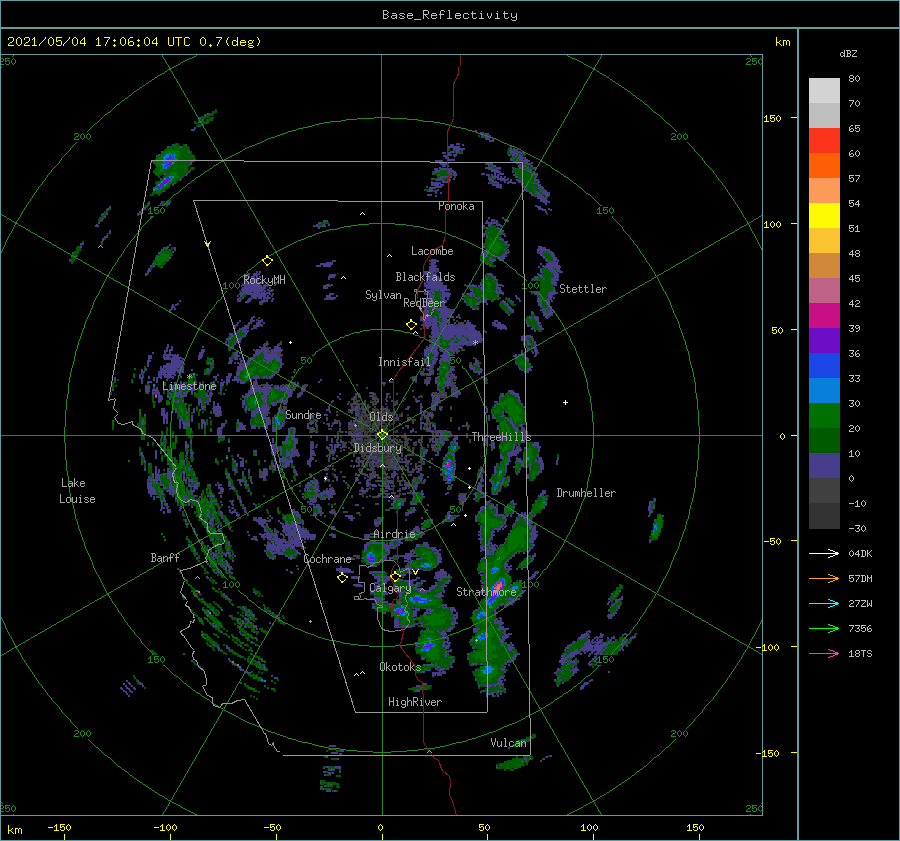Screen dimensions: 900x841
Task: Click the yellow 51-54 dBZ legend swatch
Action: pos(824,216)
